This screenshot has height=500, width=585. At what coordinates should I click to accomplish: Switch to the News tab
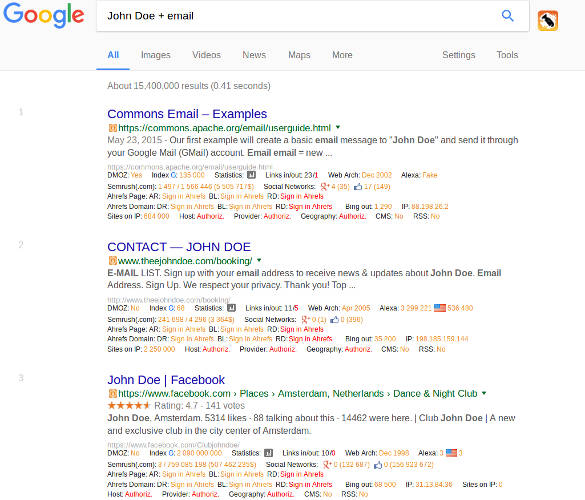coord(254,55)
